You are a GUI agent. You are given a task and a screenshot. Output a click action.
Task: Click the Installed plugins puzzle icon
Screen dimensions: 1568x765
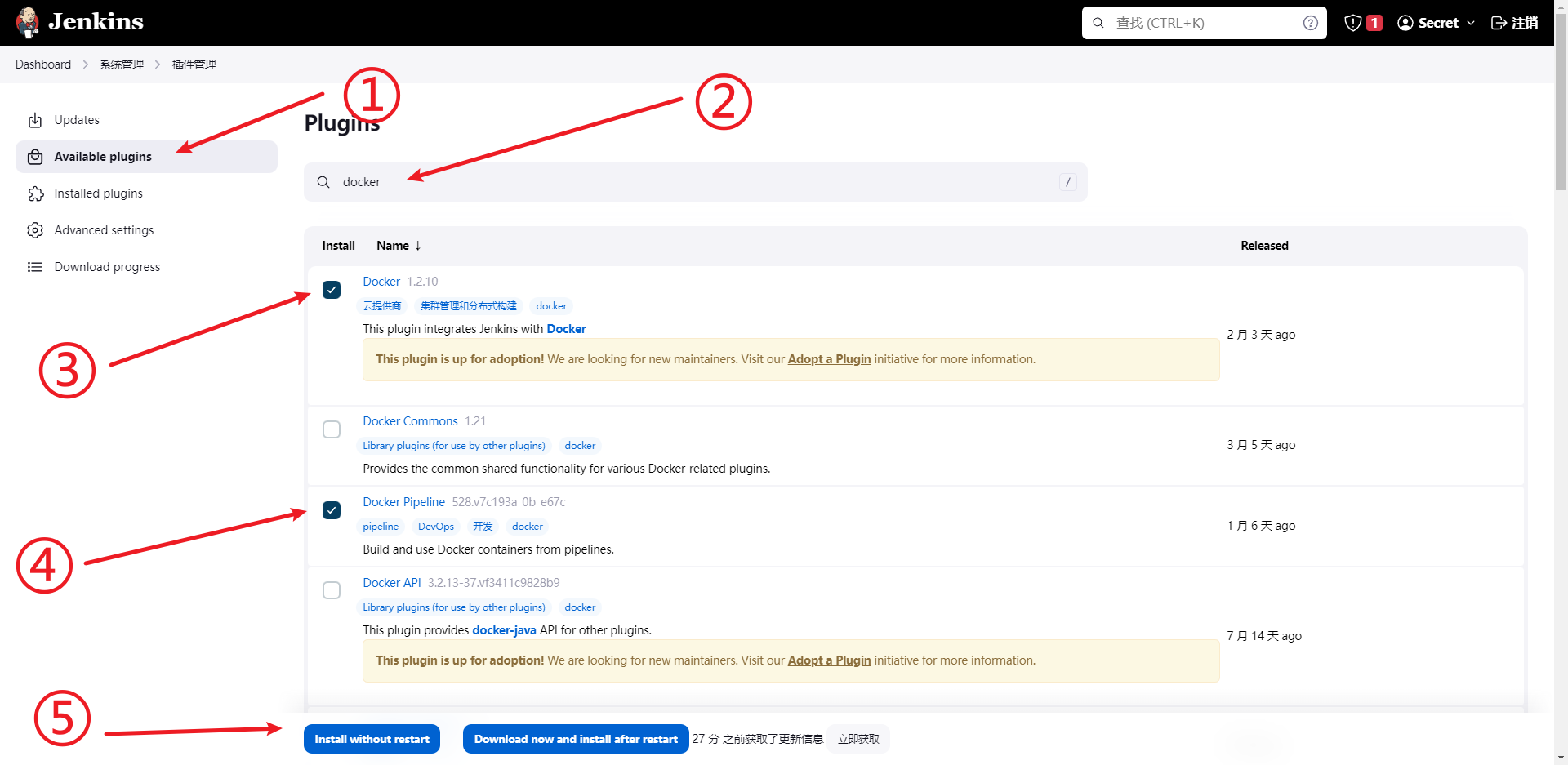[35, 193]
